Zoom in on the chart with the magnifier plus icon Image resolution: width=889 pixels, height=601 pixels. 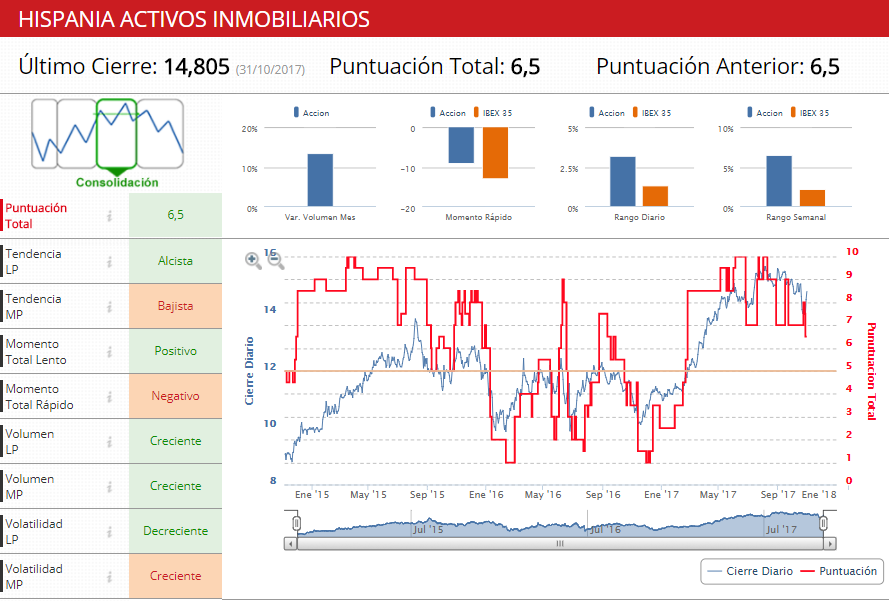point(253,261)
